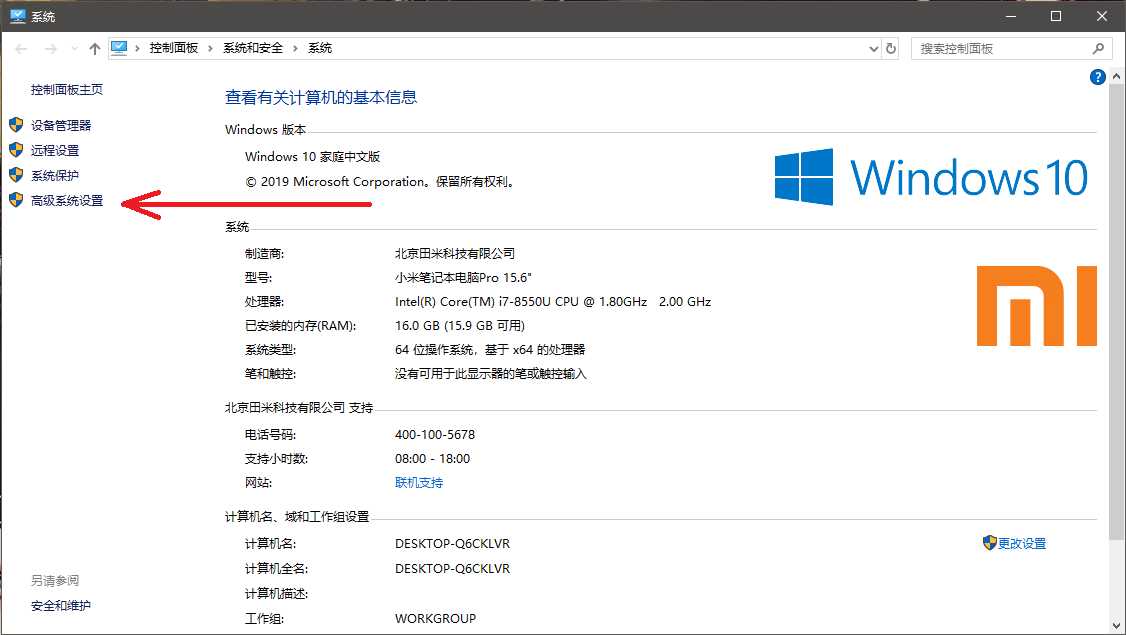Viewport: 1126px width, 635px height.
Task: Select 系统 breadcrumb in address bar
Action: 320,48
